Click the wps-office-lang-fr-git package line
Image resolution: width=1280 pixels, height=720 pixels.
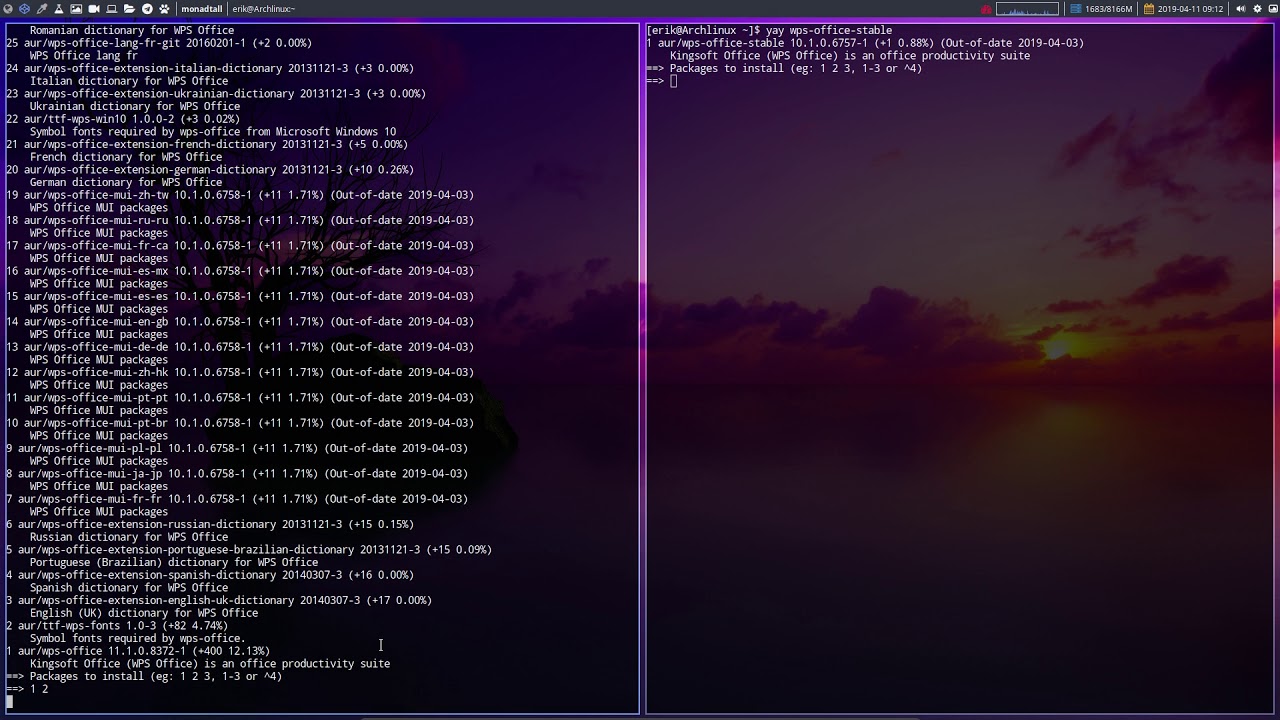159,43
